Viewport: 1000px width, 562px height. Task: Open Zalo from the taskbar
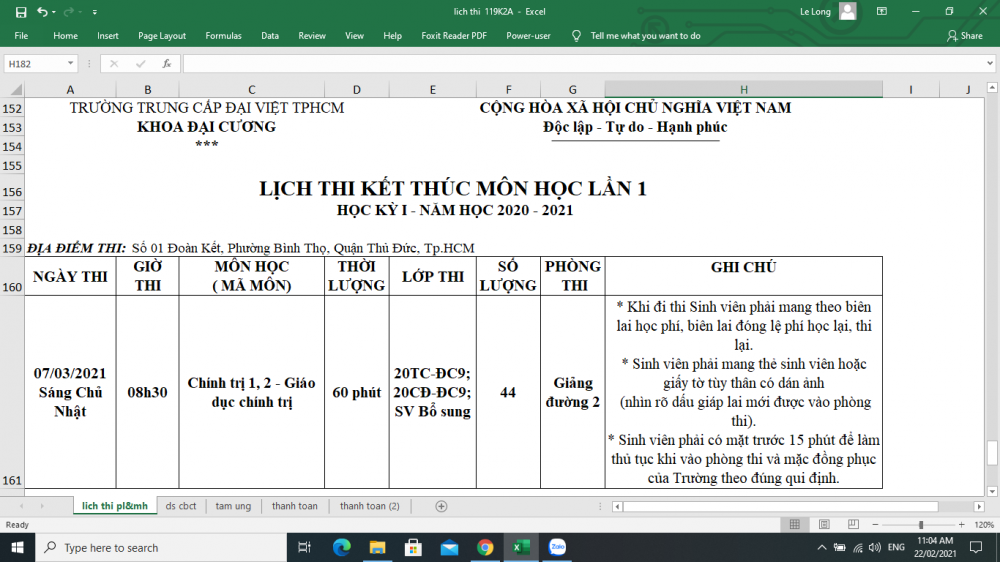[556, 547]
